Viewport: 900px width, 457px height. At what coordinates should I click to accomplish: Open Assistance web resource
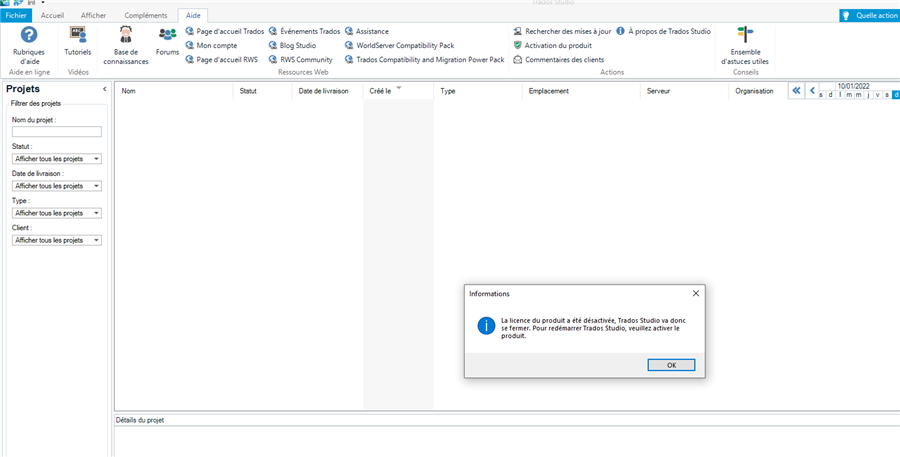(x=366, y=32)
